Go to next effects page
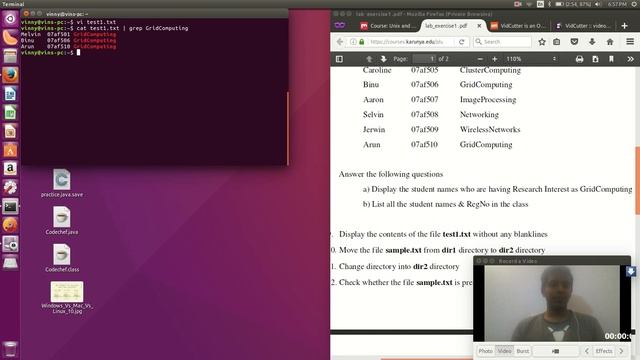 [x=621, y=351]
